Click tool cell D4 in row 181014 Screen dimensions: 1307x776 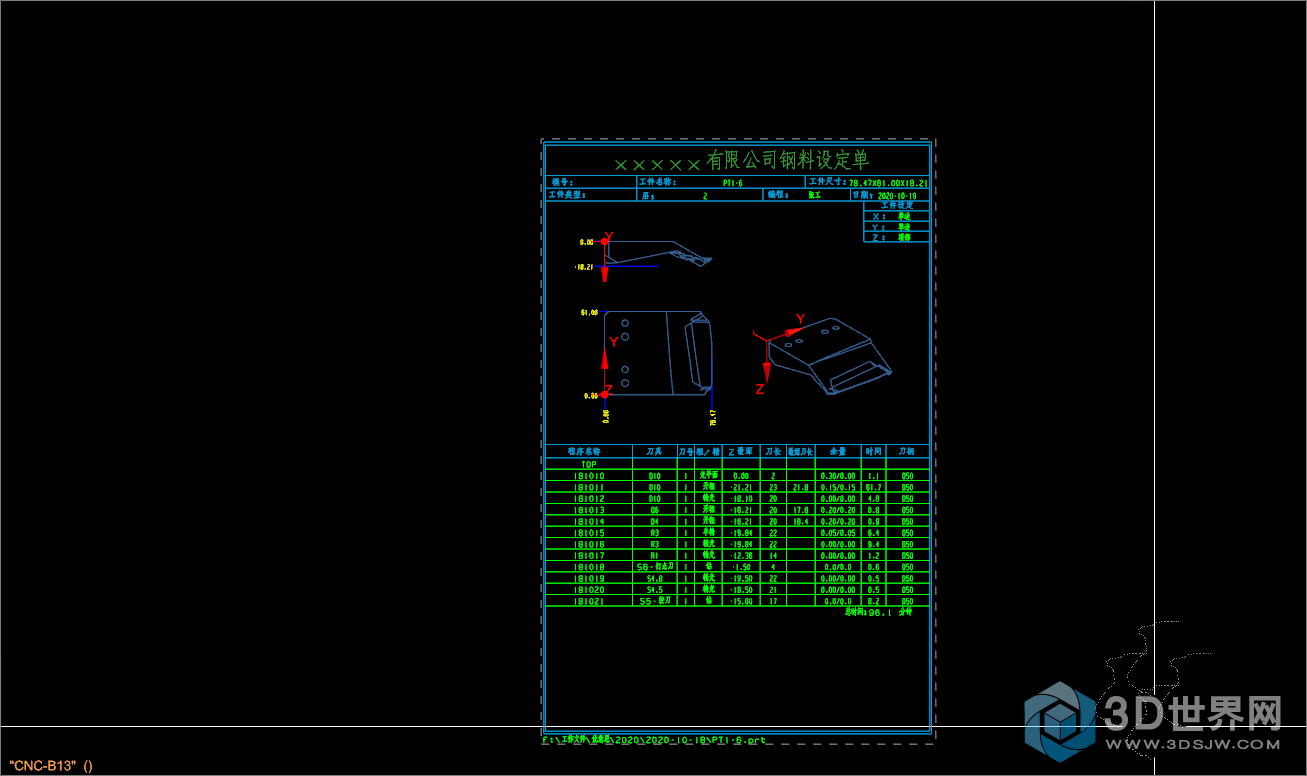click(x=655, y=522)
